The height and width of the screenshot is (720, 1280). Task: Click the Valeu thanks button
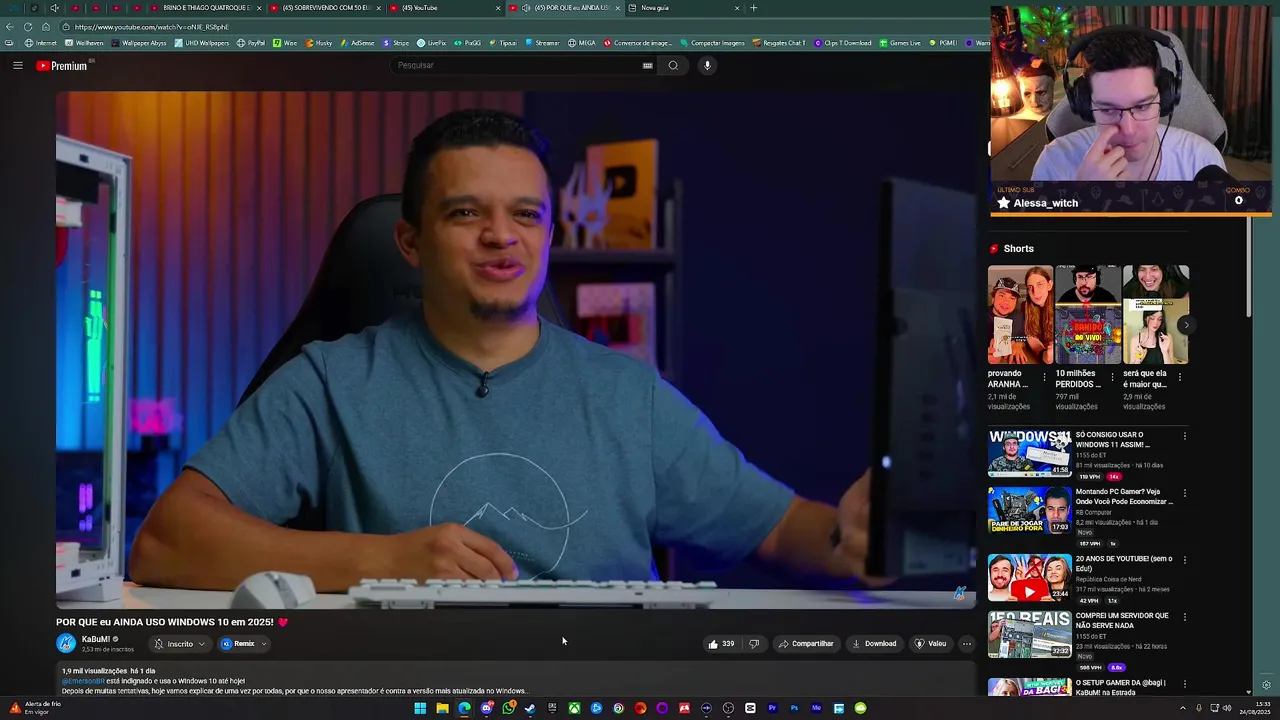[x=930, y=644]
